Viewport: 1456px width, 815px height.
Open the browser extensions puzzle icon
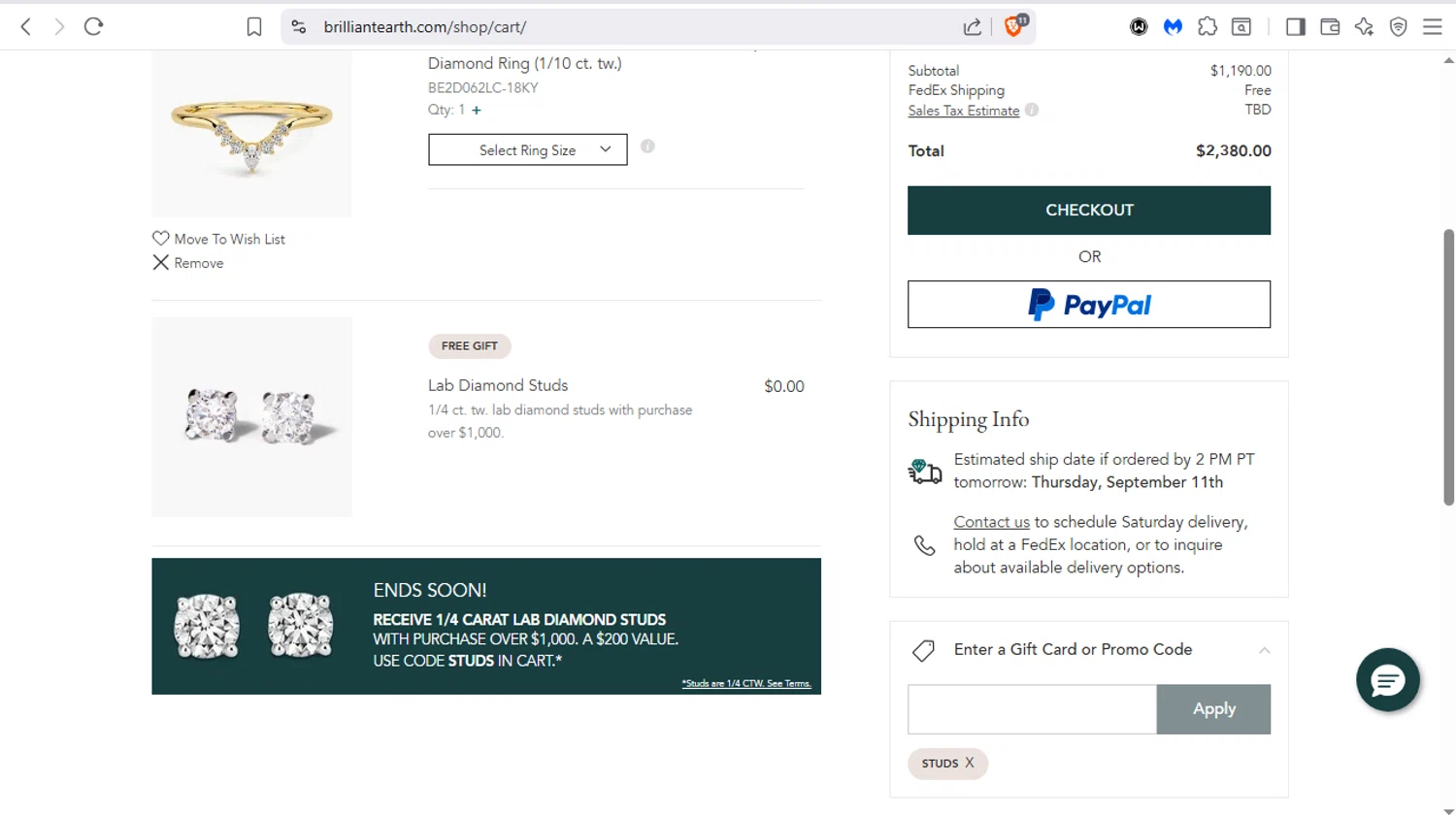coord(1208,27)
